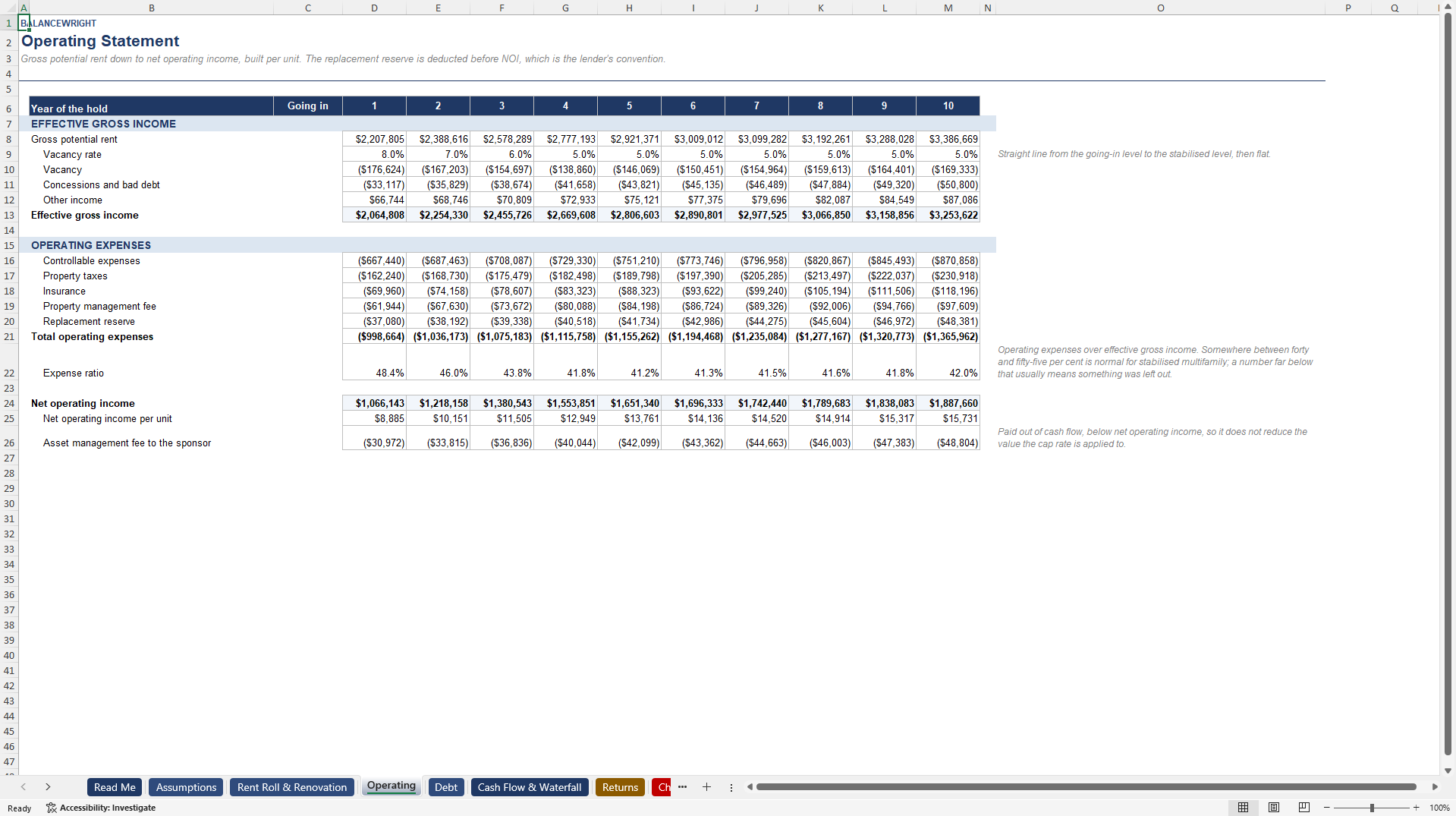Select year 1 vacancy rate 8.0%
Image resolution: width=1456 pixels, height=816 pixels.
point(374,154)
